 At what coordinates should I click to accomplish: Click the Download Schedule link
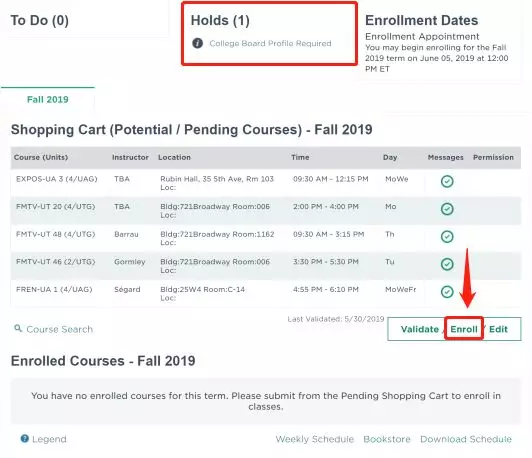466,439
